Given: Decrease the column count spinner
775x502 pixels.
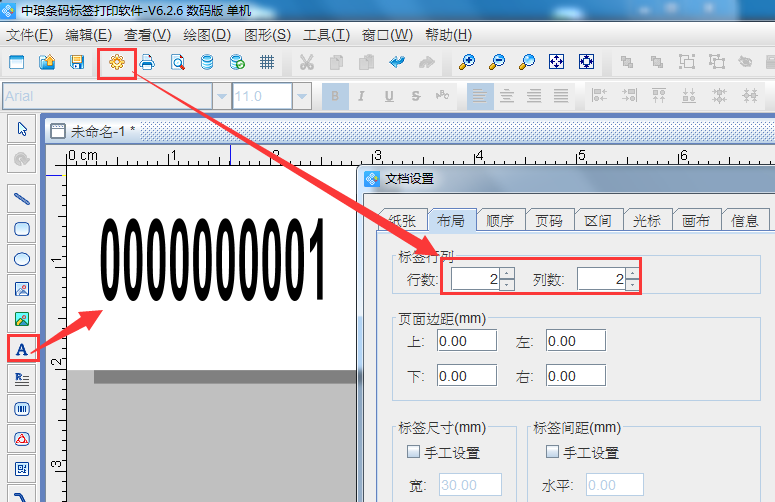Looking at the screenshot, I should click(633, 285).
